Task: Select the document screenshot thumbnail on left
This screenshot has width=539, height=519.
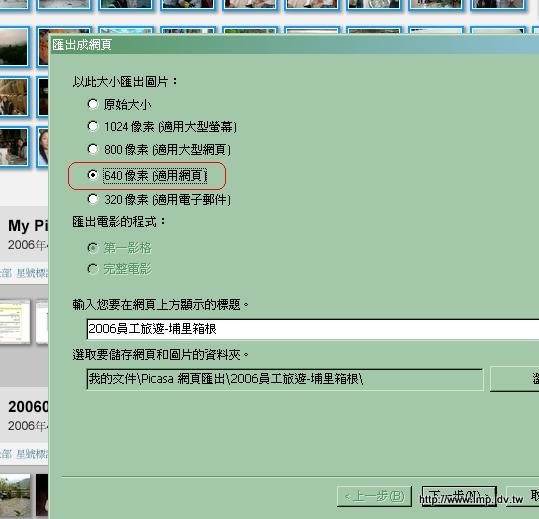Action: [14, 321]
